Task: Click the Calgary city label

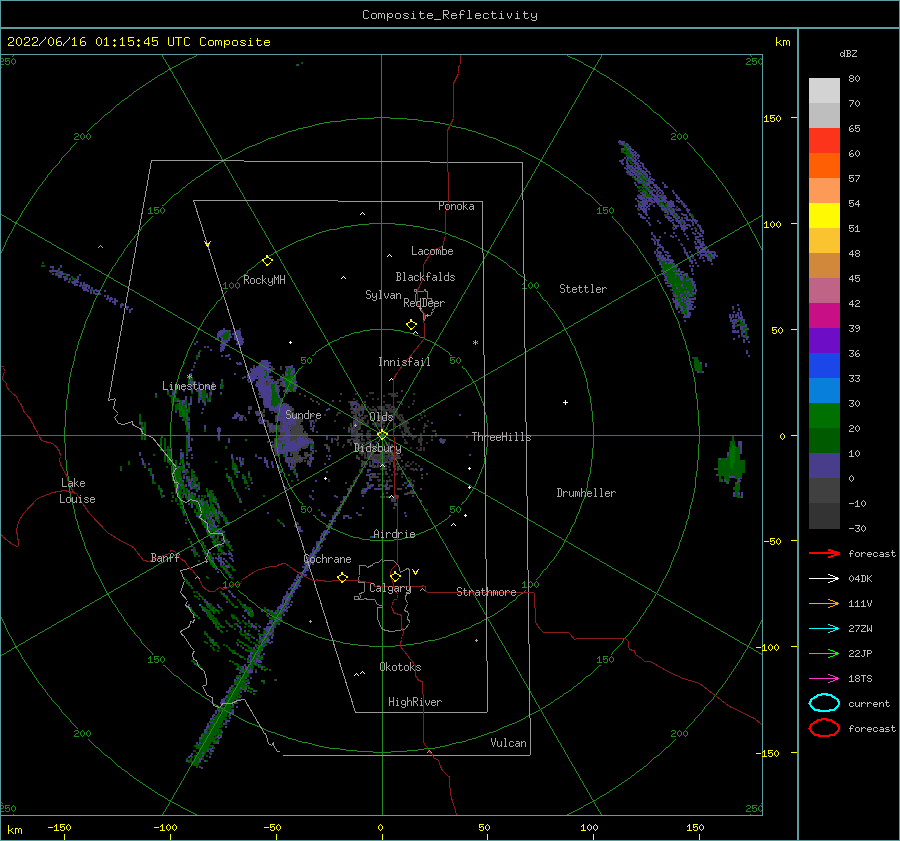Action: [x=390, y=588]
